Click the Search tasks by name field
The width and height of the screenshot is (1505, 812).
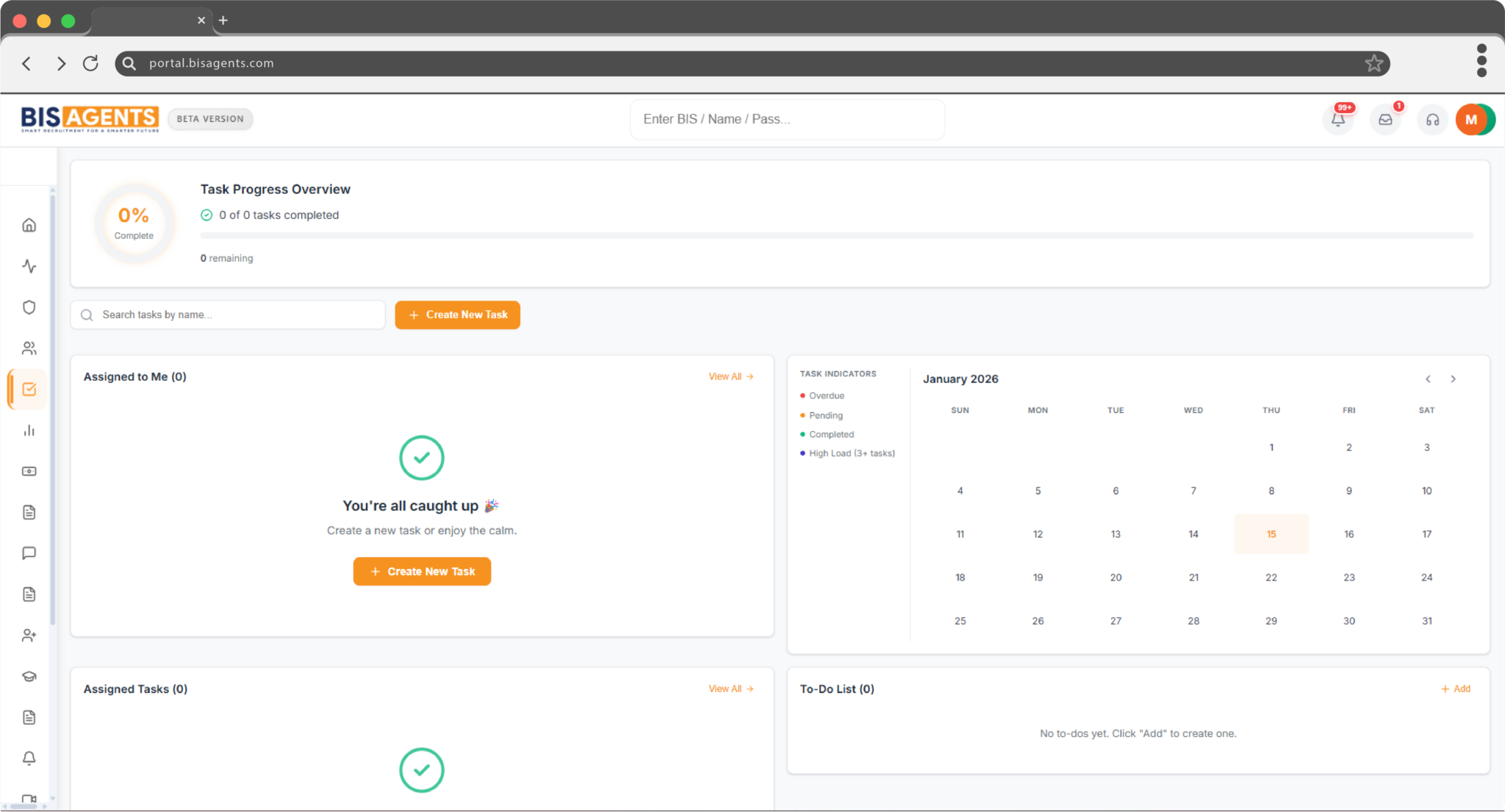[x=235, y=315]
